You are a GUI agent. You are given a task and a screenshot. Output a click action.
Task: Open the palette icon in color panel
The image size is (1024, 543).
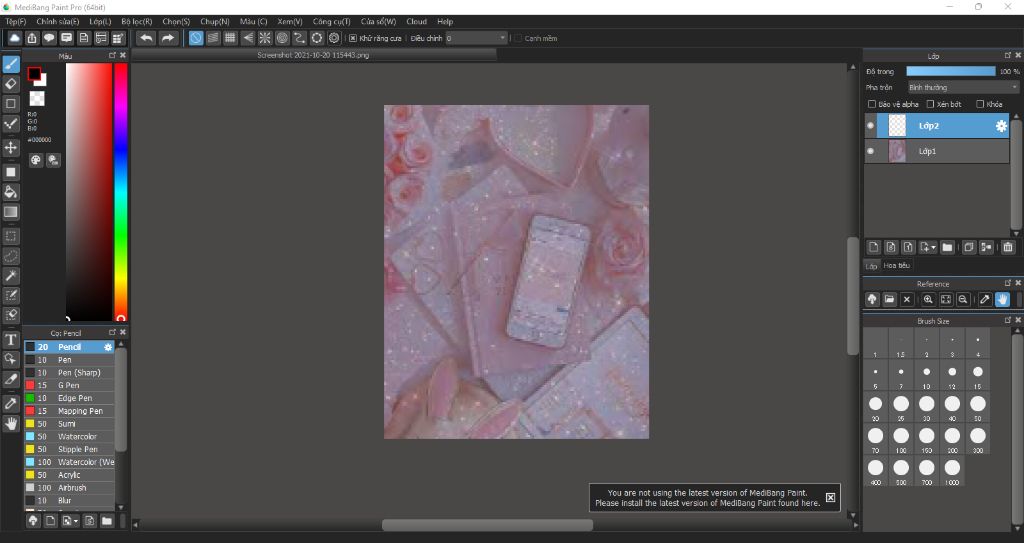pos(36,160)
